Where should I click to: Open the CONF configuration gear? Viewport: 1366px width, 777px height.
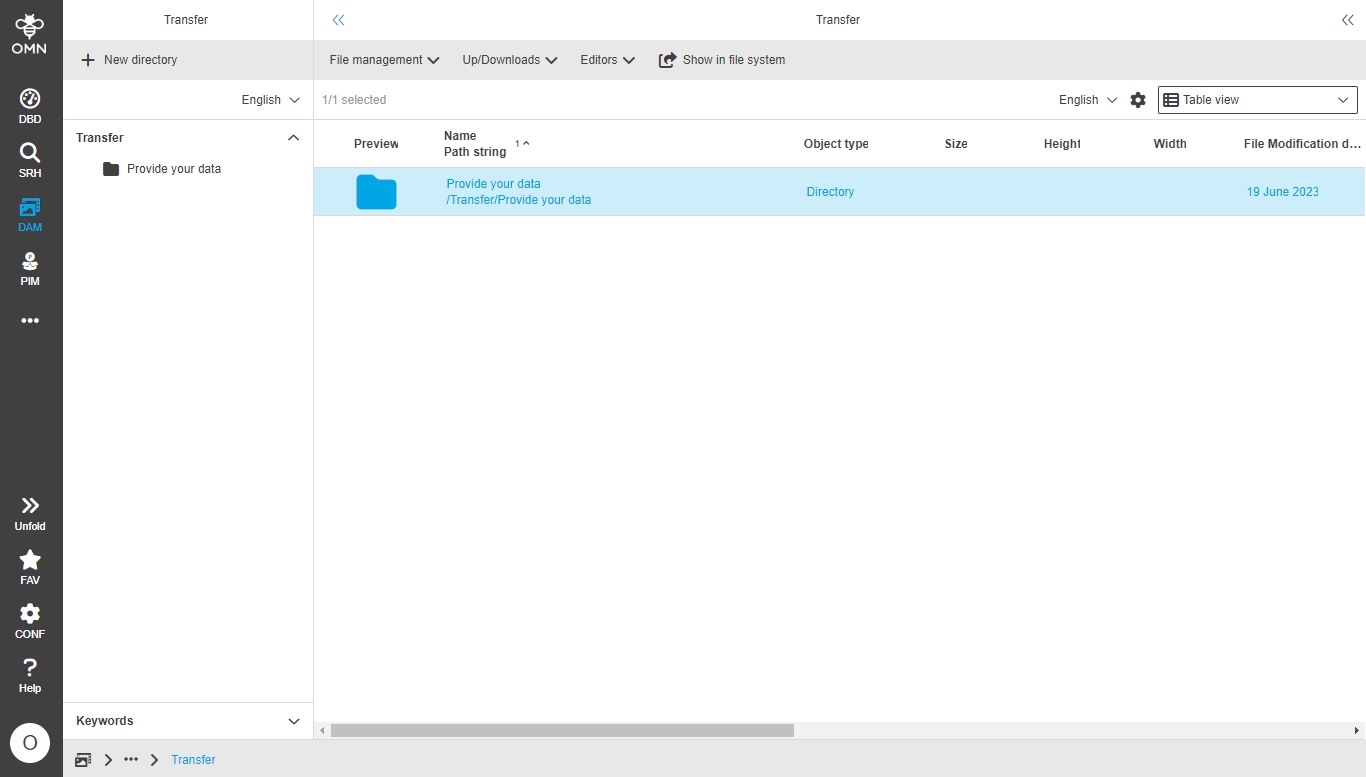pyautogui.click(x=30, y=620)
